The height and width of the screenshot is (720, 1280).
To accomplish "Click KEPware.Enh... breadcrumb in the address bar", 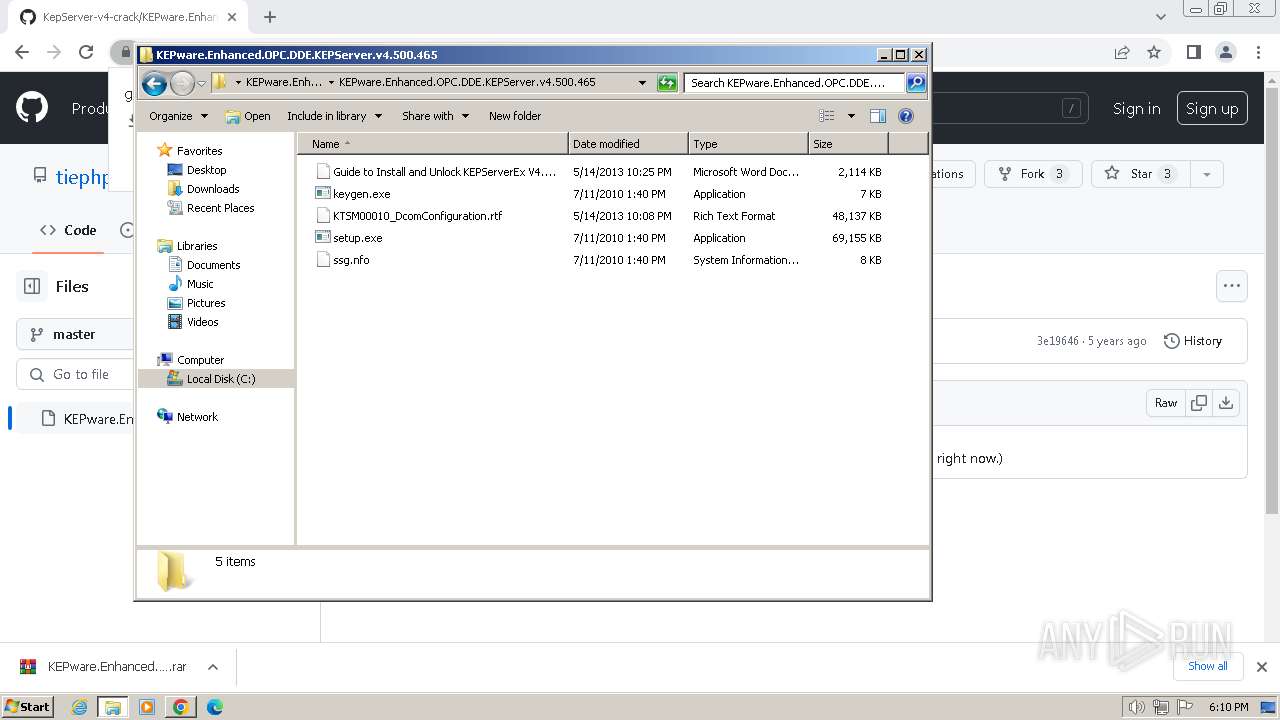I will click(284, 83).
